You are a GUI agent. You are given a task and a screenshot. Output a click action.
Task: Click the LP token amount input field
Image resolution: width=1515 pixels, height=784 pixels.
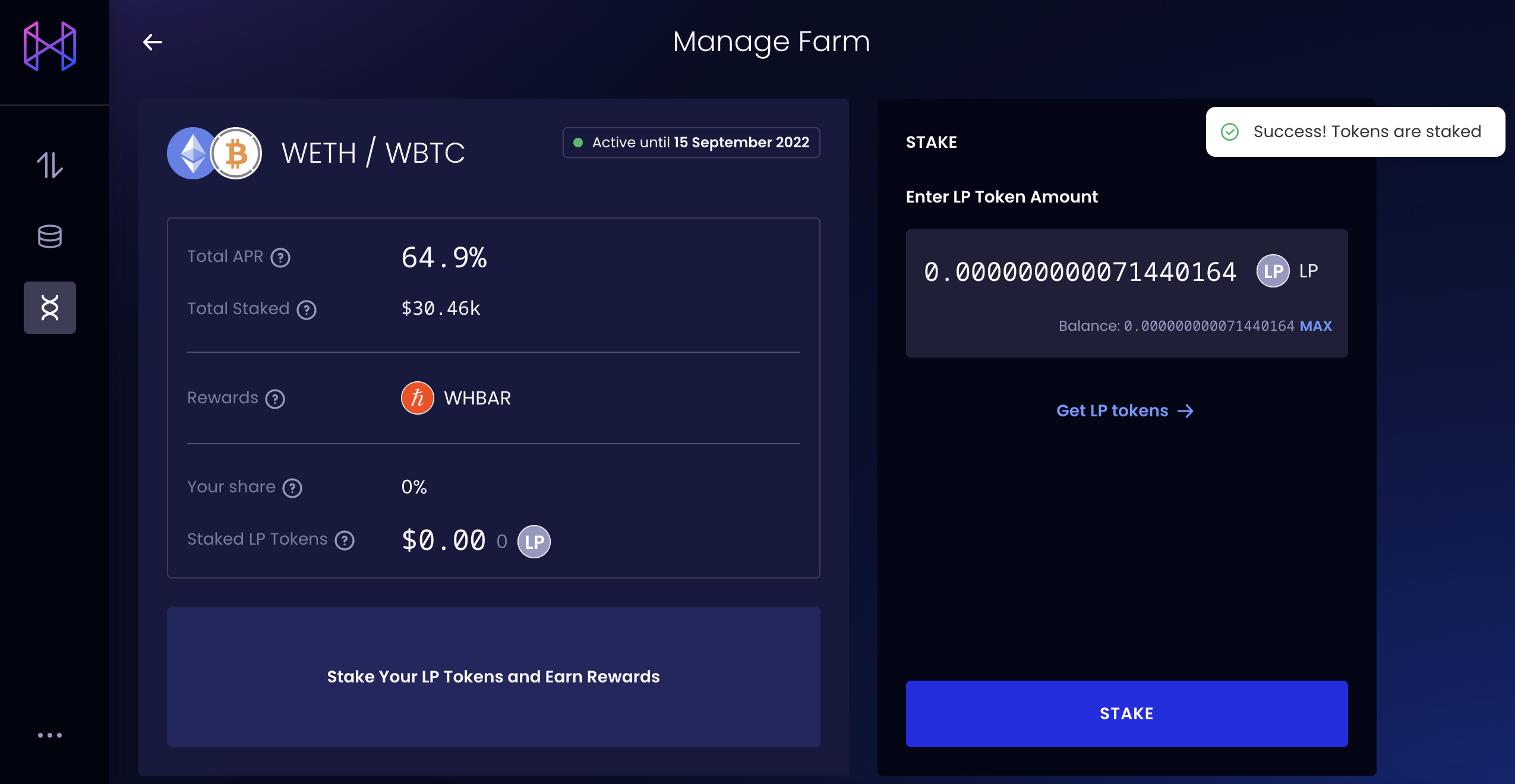coord(1080,272)
